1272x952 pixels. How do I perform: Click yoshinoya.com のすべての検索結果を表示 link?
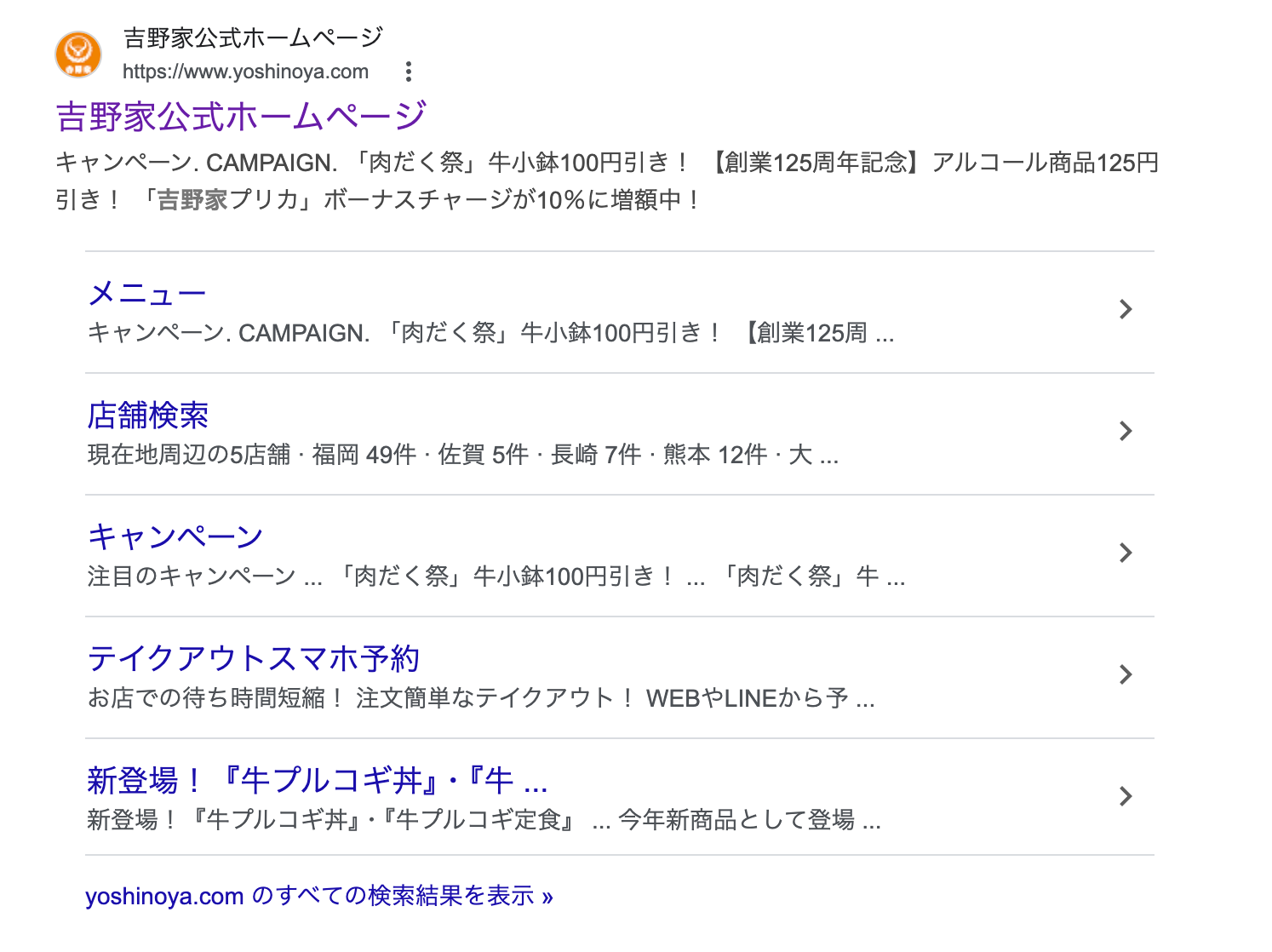pyautogui.click(x=319, y=896)
